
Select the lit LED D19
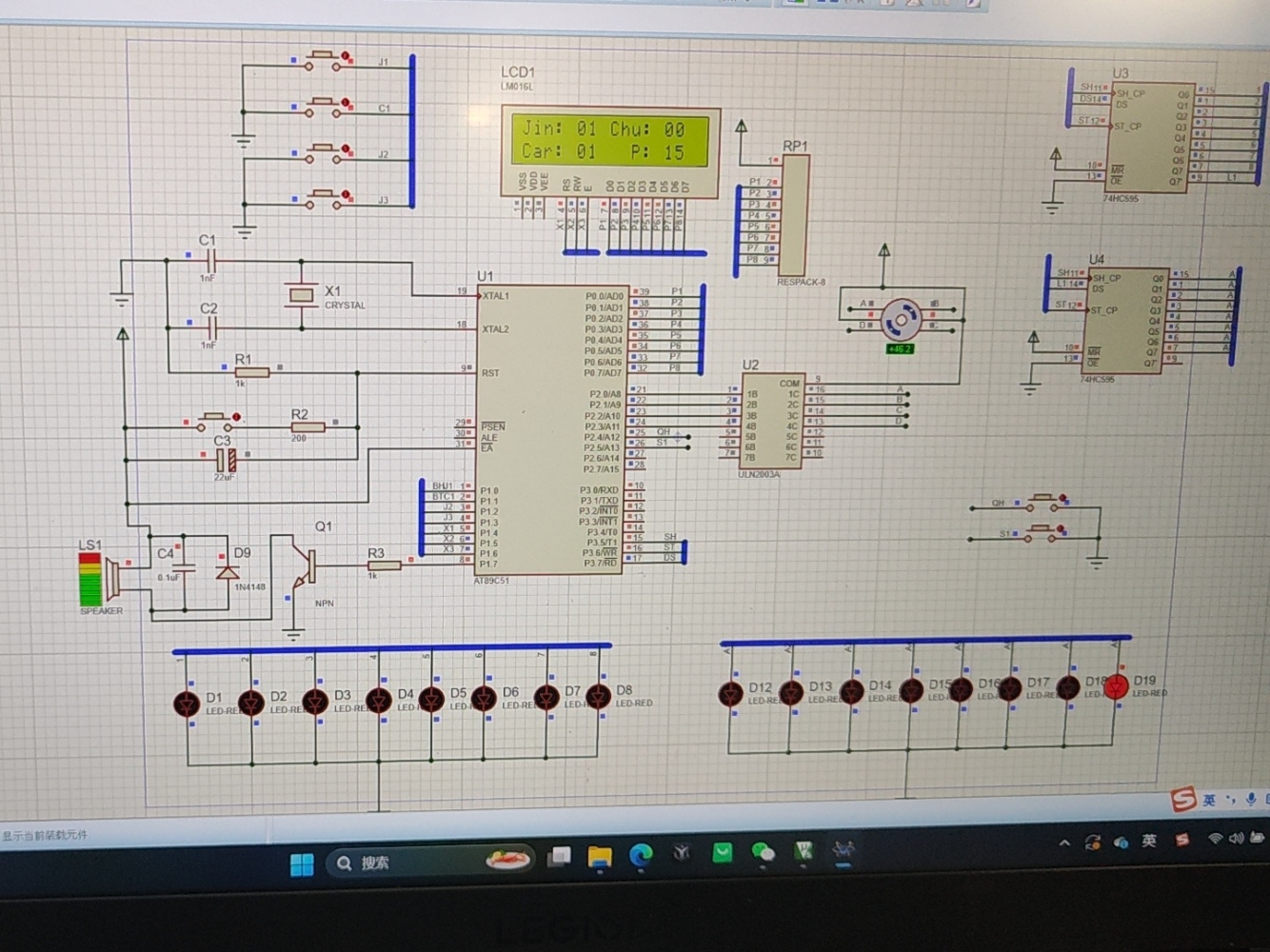click(1116, 686)
